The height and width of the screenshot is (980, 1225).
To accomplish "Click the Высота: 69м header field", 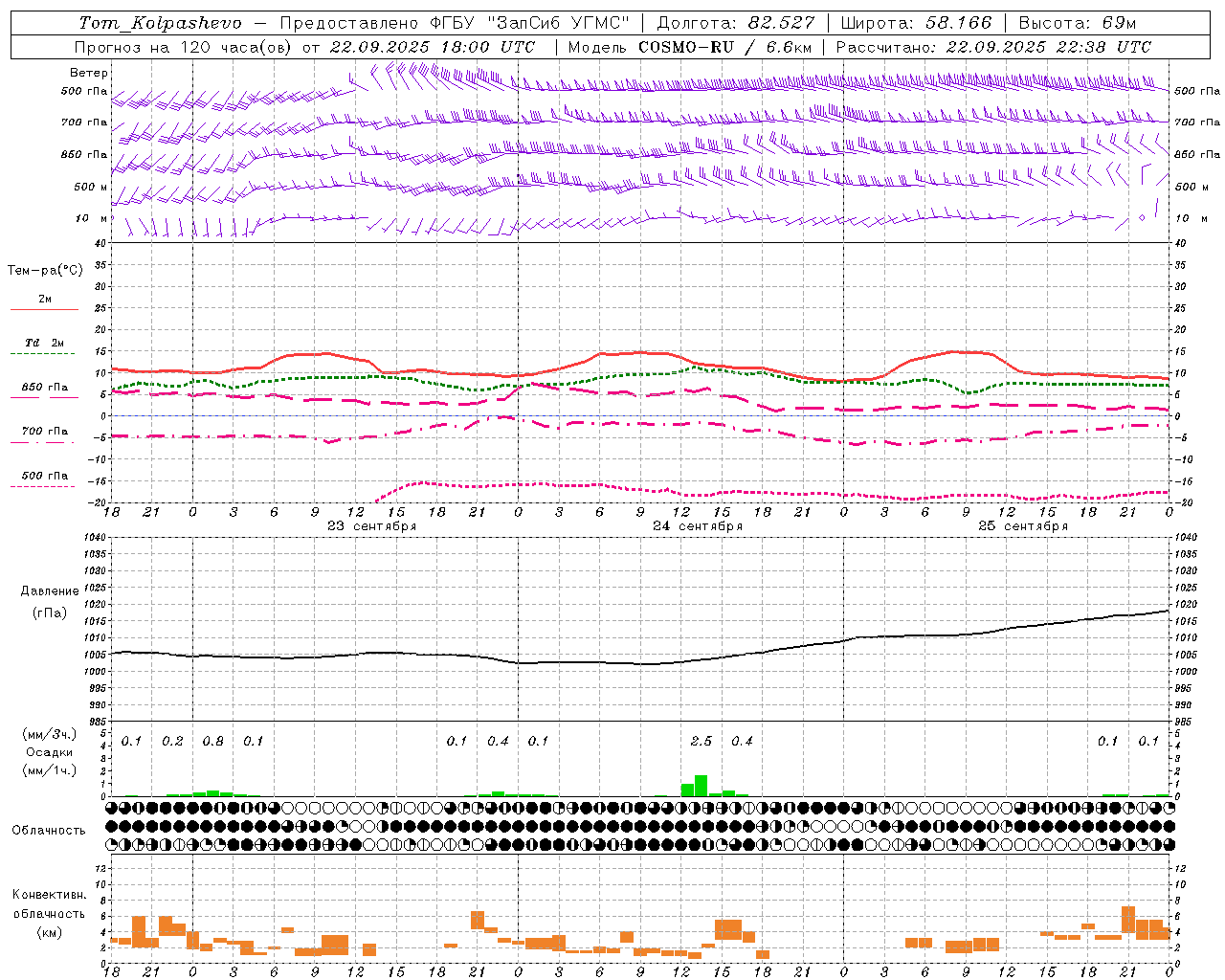I will tap(1078, 23).
